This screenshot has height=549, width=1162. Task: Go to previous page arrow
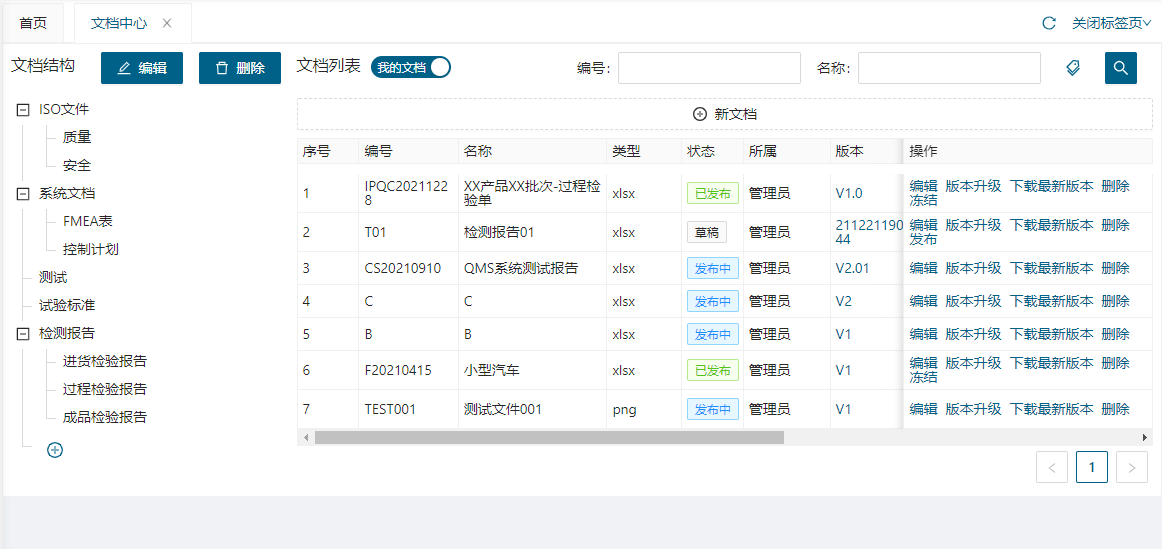coord(1052,467)
